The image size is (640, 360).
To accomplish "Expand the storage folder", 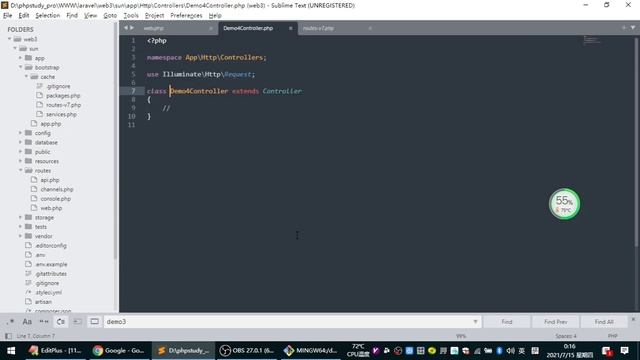I will click(20, 218).
